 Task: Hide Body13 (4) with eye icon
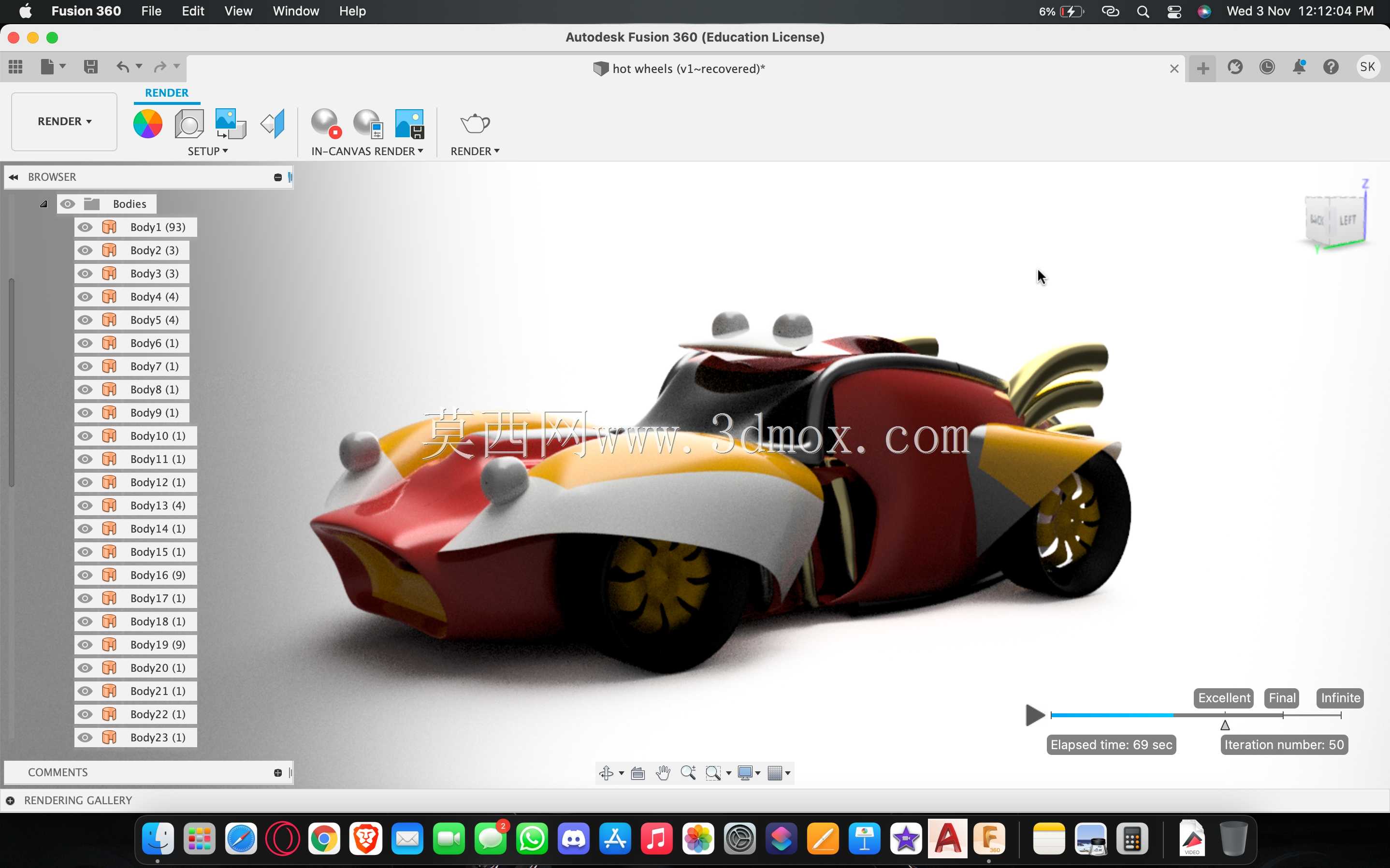(x=85, y=506)
